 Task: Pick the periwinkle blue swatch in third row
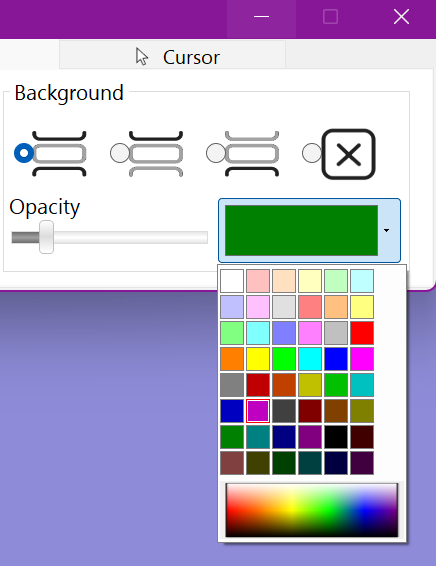(284, 333)
